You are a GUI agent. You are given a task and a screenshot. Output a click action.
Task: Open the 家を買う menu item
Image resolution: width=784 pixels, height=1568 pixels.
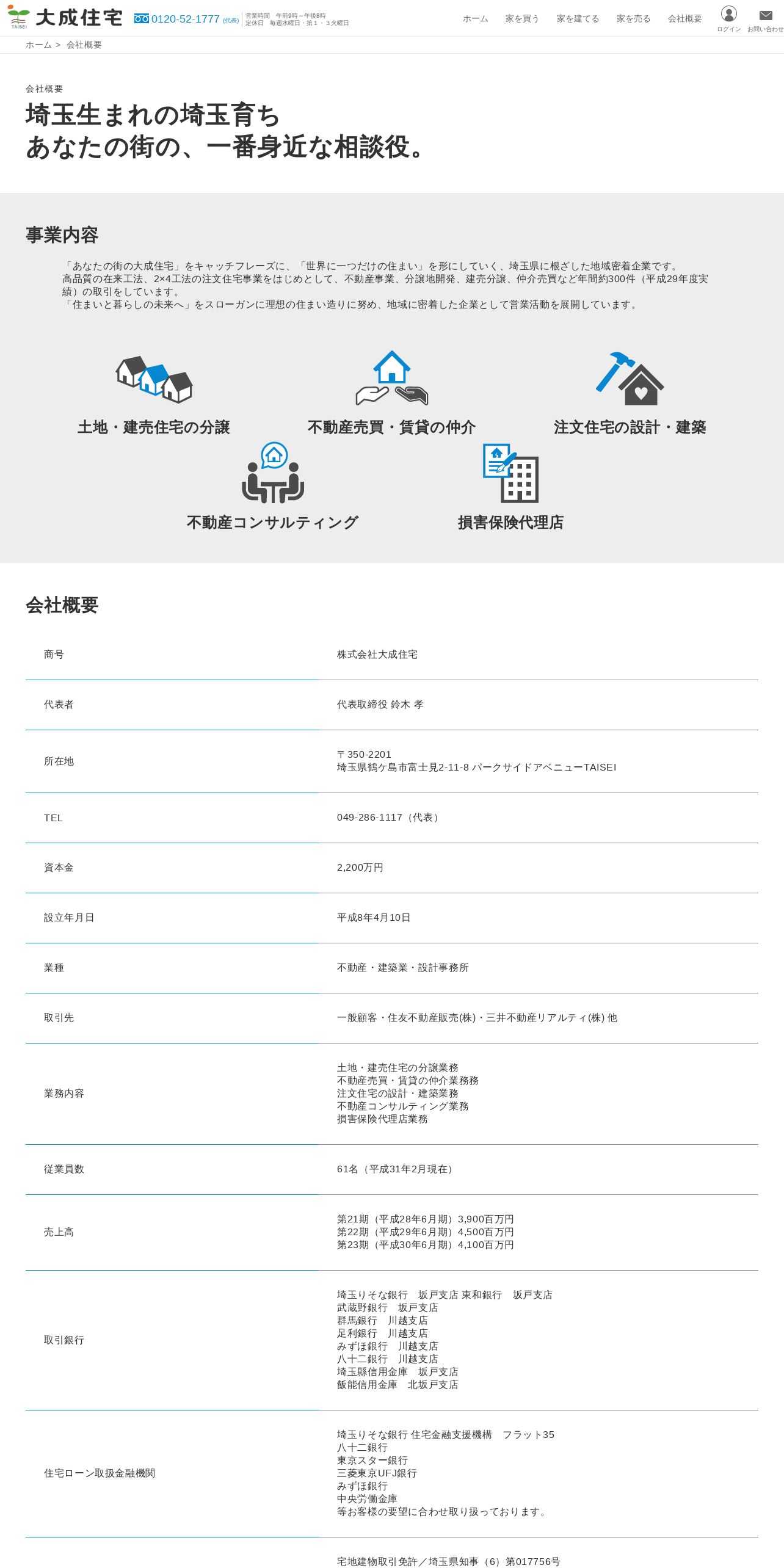[x=522, y=19]
